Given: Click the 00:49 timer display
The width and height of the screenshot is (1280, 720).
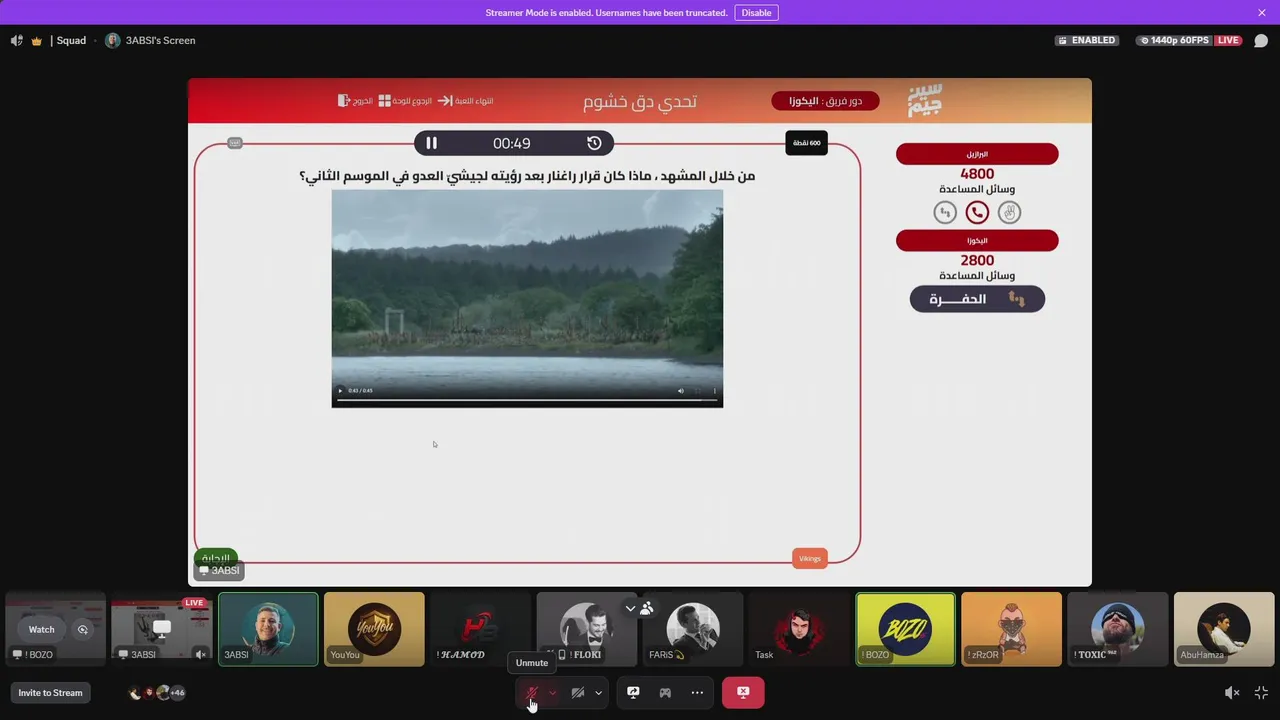Looking at the screenshot, I should [511, 143].
